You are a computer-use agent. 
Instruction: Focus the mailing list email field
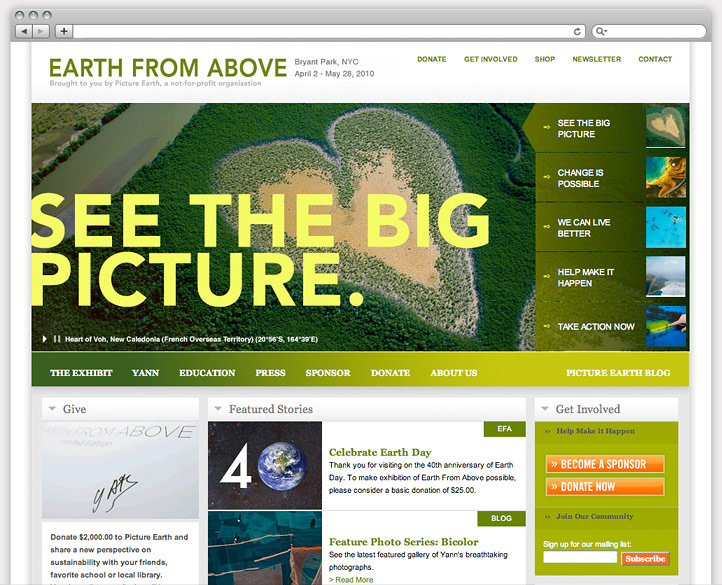pyautogui.click(x=580, y=557)
